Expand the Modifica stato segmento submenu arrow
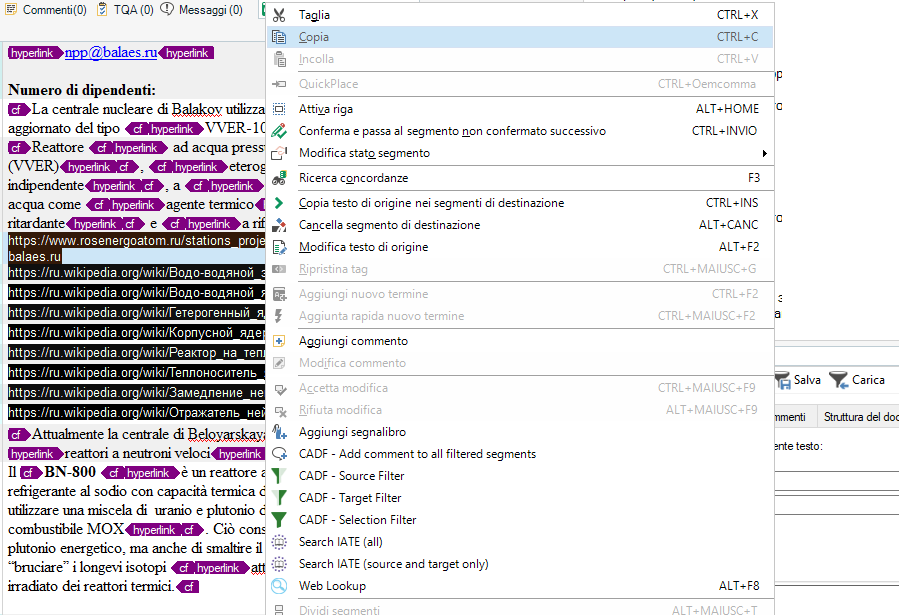This screenshot has width=899, height=615. pos(764,153)
